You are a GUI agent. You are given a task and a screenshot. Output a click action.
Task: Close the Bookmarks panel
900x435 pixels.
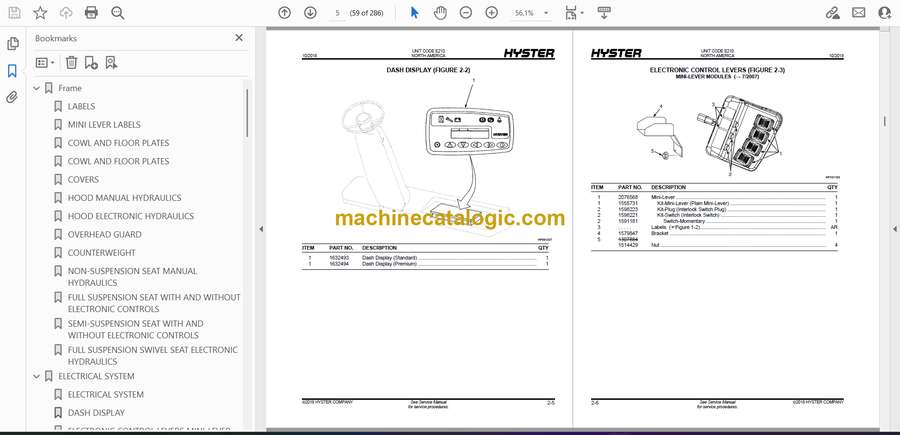(239, 38)
